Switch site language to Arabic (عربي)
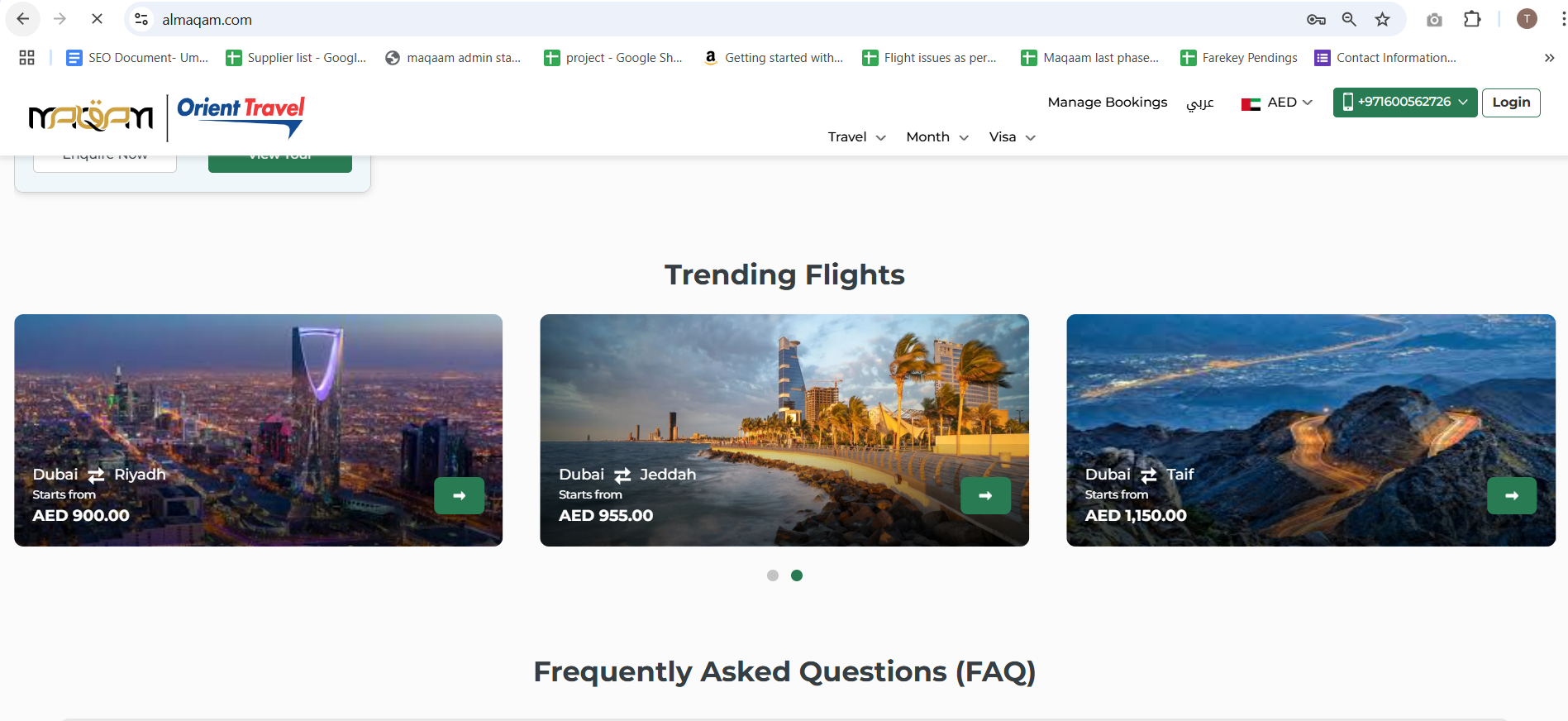This screenshot has width=1568, height=721. (x=1200, y=103)
